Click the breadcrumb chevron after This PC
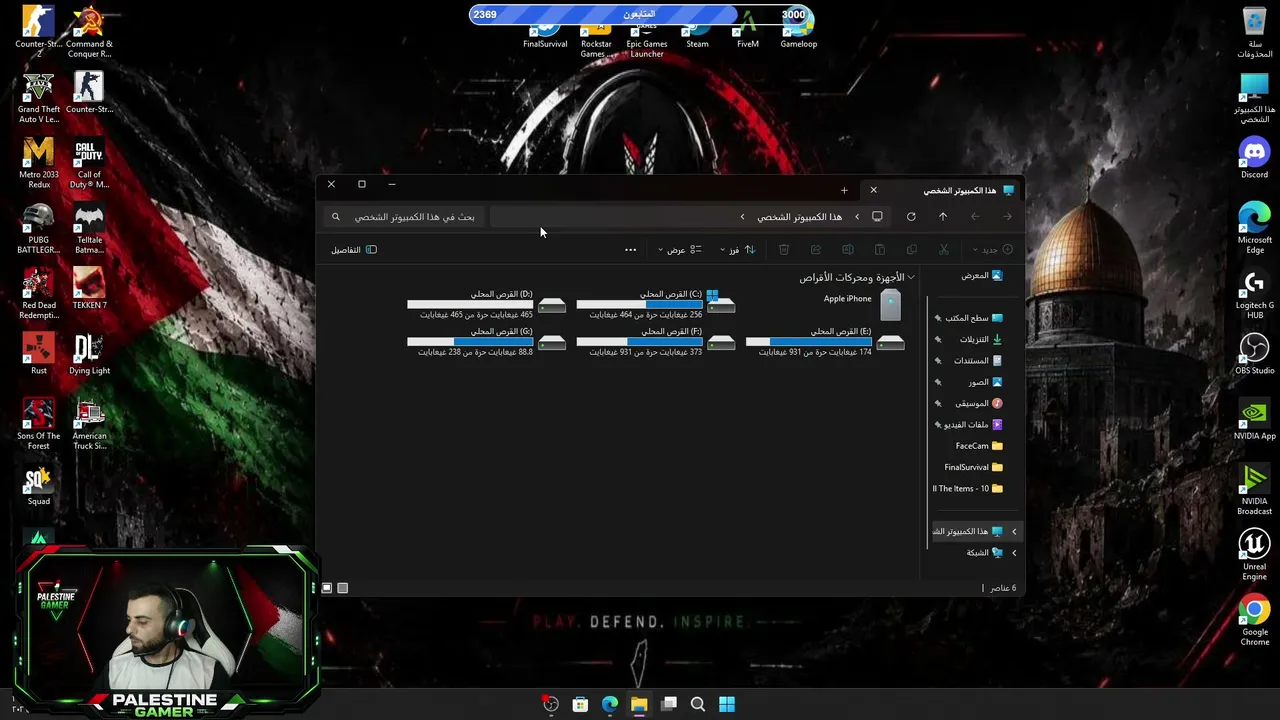The height and width of the screenshot is (720, 1280). (x=742, y=217)
